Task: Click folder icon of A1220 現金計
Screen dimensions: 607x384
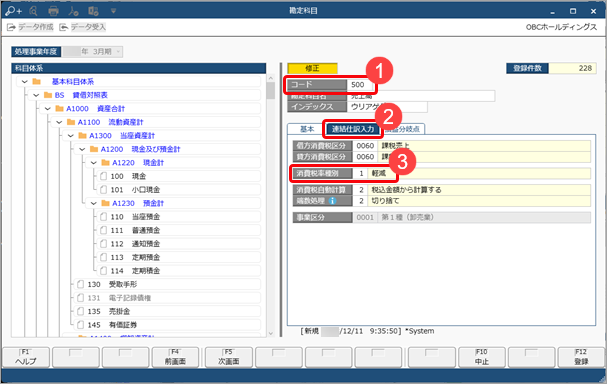Action: pyautogui.click(x=106, y=163)
